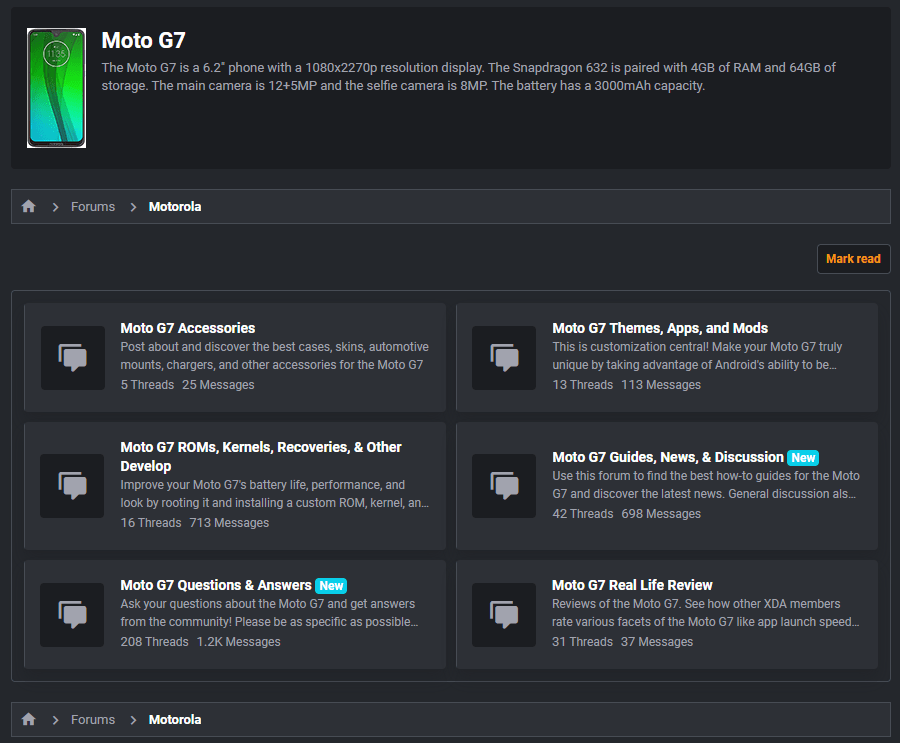This screenshot has height=743, width=900.
Task: Click the Moto G7 specs description paragraph
Action: click(x=468, y=76)
